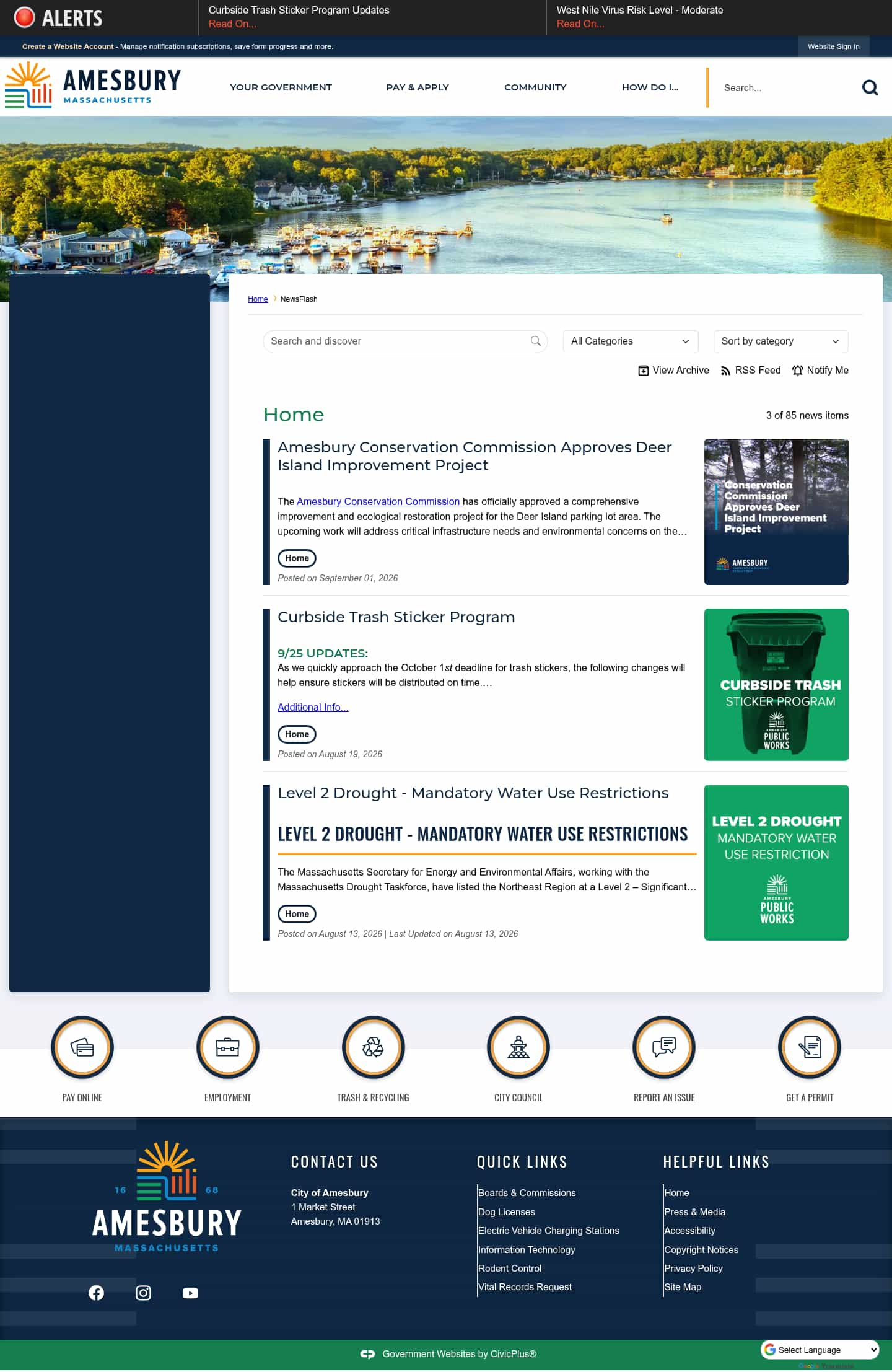Click the RSS Feed icon link
Image resolution: width=892 pixels, height=1372 pixels.
coord(750,370)
